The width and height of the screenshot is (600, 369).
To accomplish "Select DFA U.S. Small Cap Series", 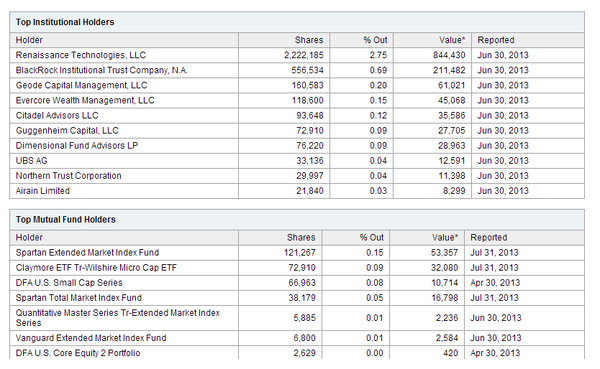I will (69, 283).
